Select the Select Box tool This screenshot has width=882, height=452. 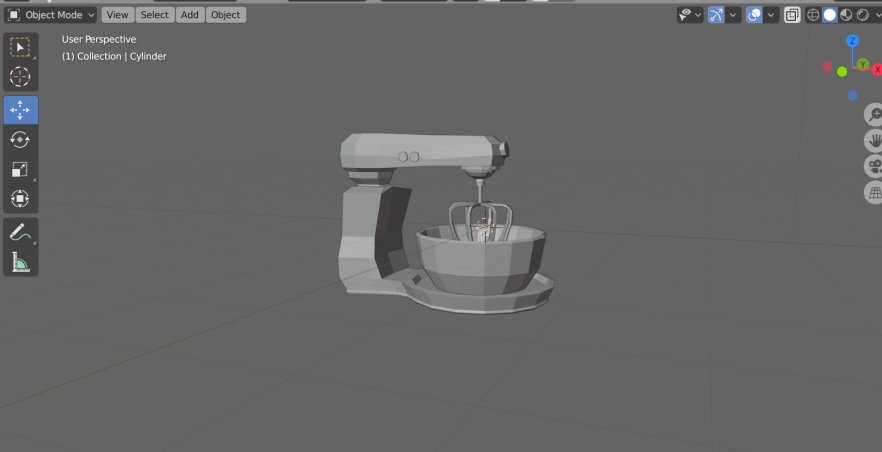[20, 47]
